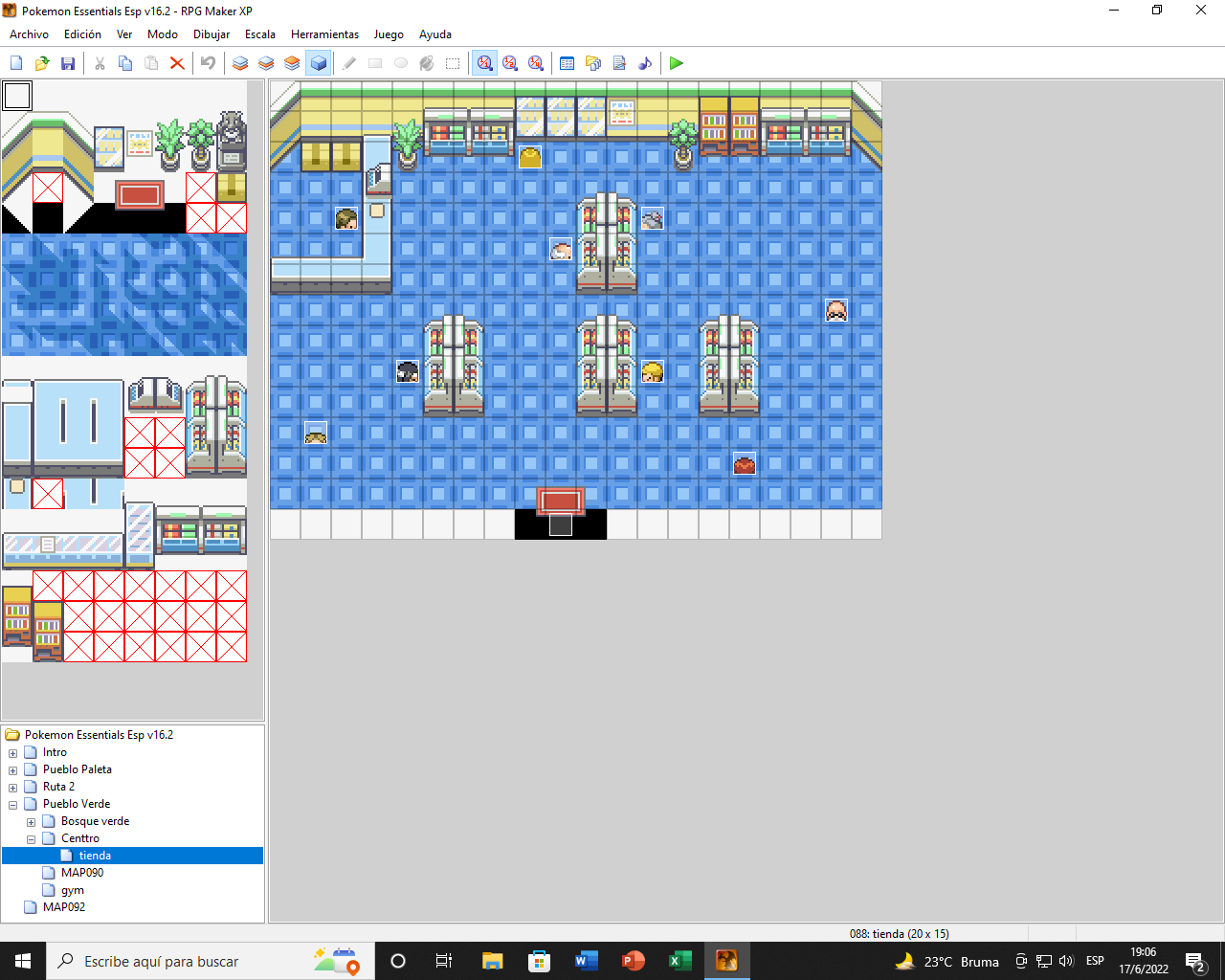
Task: Open the Herramientas menu
Action: pos(324,34)
